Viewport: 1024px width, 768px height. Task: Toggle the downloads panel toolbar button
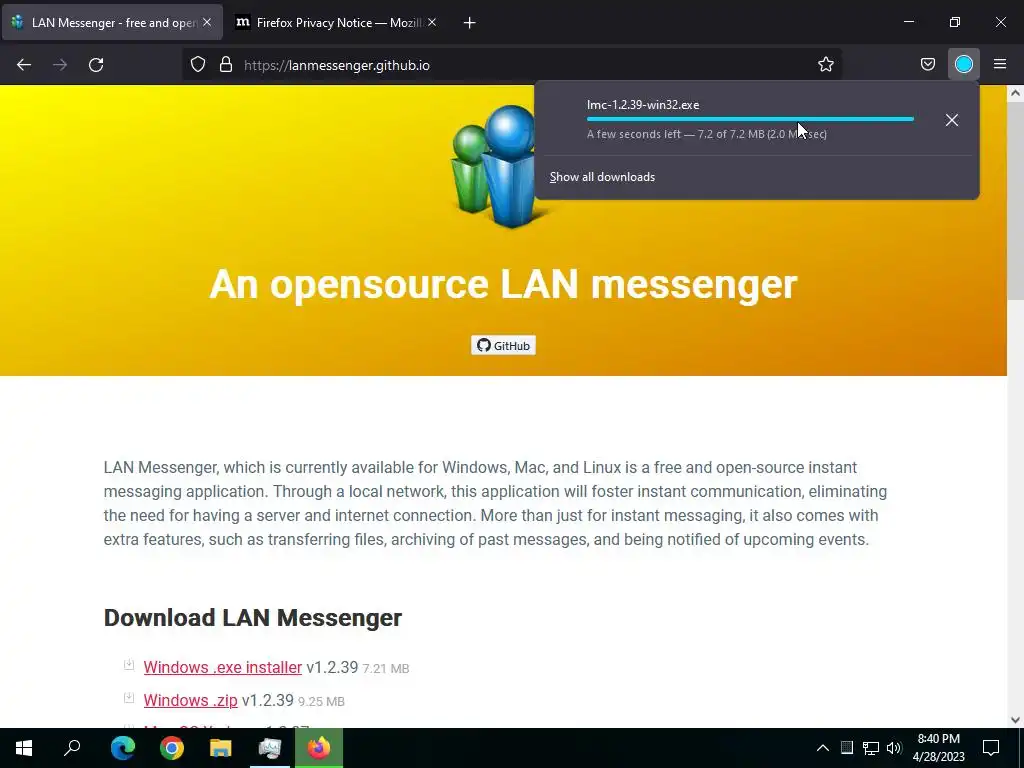[x=963, y=65]
